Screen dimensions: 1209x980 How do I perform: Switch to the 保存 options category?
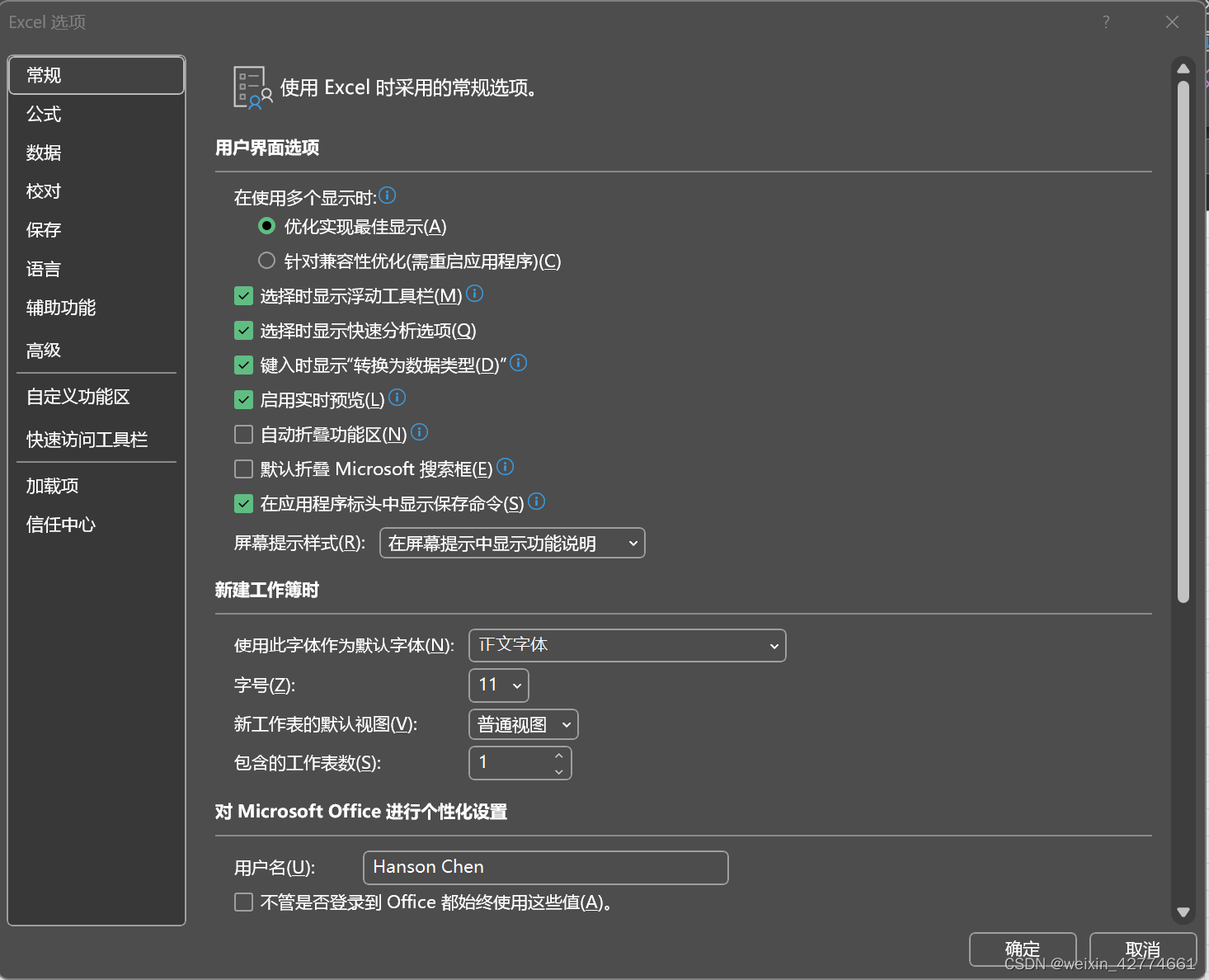[43, 229]
